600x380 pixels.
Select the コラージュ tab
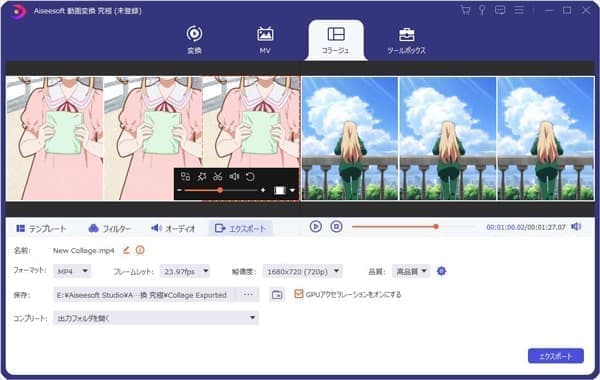pos(336,40)
